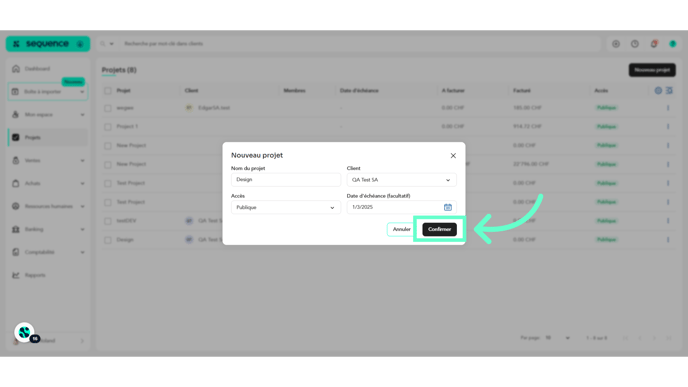This screenshot has width=688, height=387.
Task: Open the Accès dropdown set to Publique
Action: click(286, 207)
